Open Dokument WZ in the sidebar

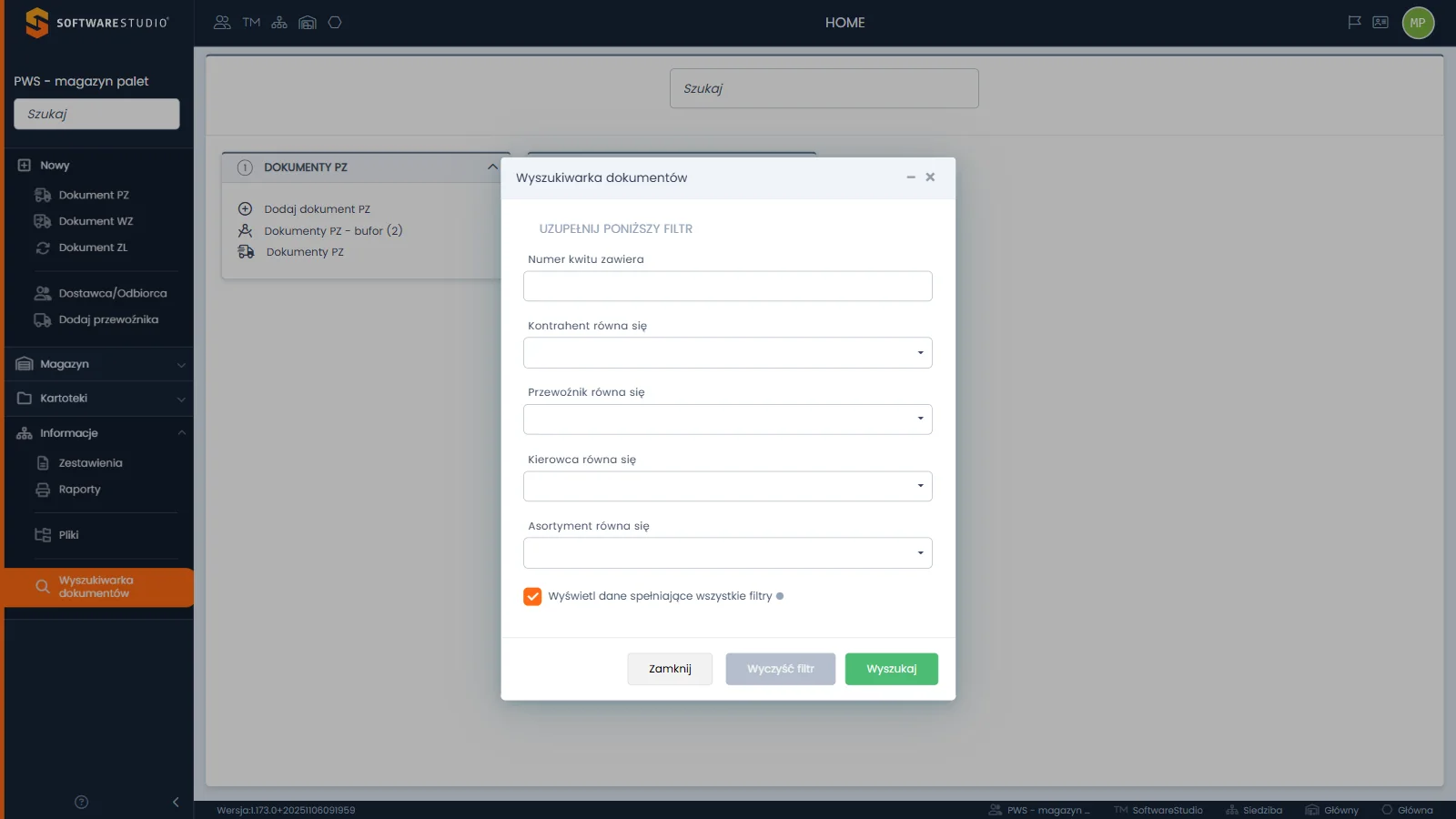click(96, 221)
